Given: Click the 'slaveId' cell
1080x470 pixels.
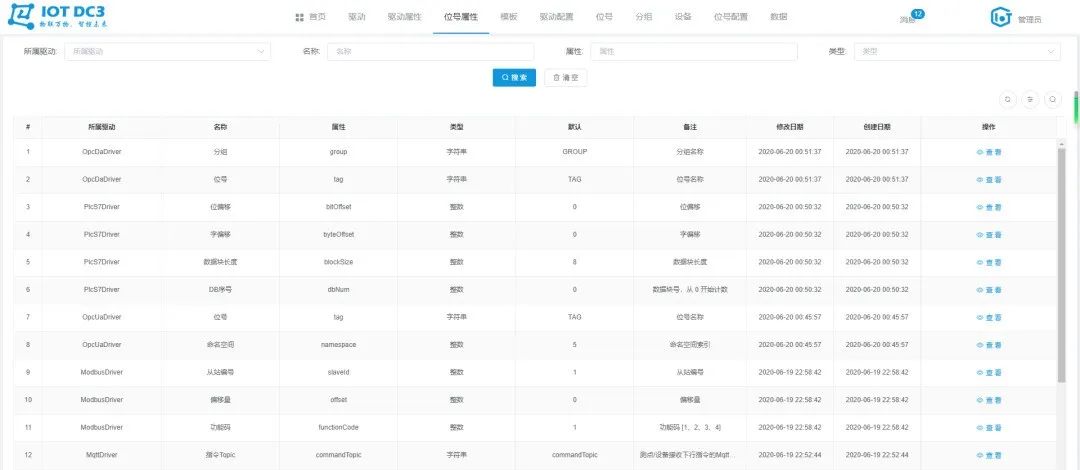Looking at the screenshot, I should 338,372.
